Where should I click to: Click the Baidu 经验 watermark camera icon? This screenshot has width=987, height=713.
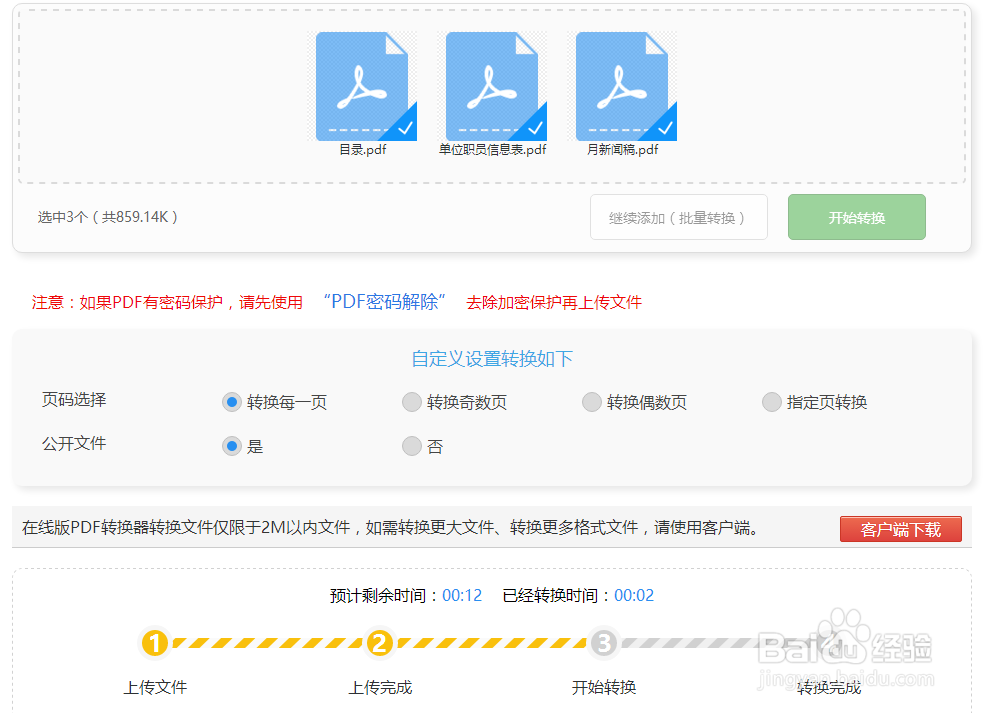(x=844, y=635)
